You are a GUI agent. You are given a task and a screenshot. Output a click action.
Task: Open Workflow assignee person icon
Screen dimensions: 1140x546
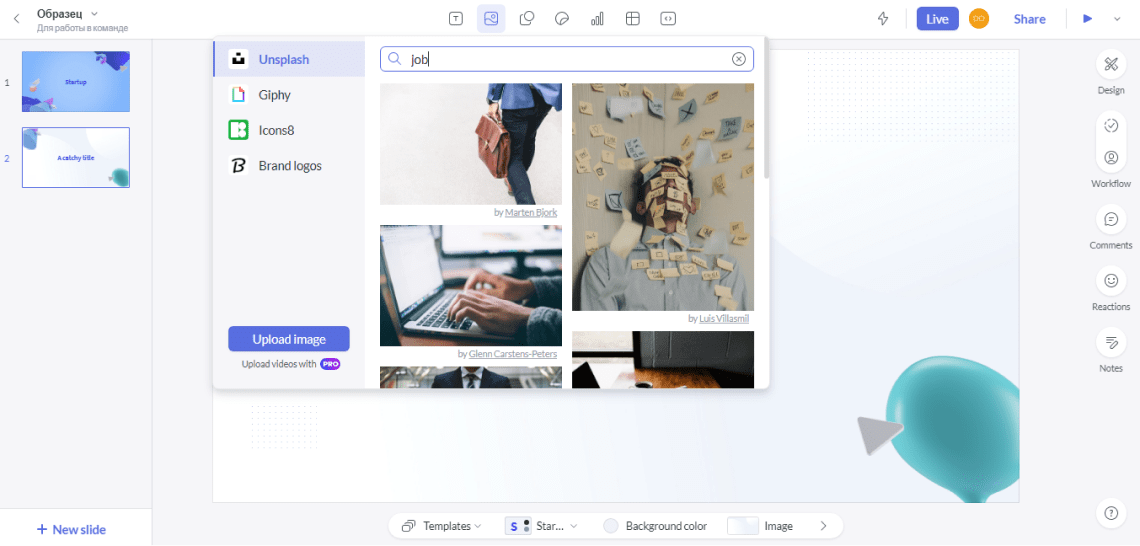coord(1110,157)
